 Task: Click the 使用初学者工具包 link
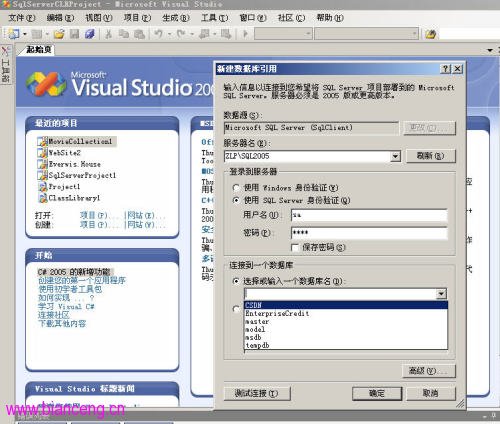70,289
